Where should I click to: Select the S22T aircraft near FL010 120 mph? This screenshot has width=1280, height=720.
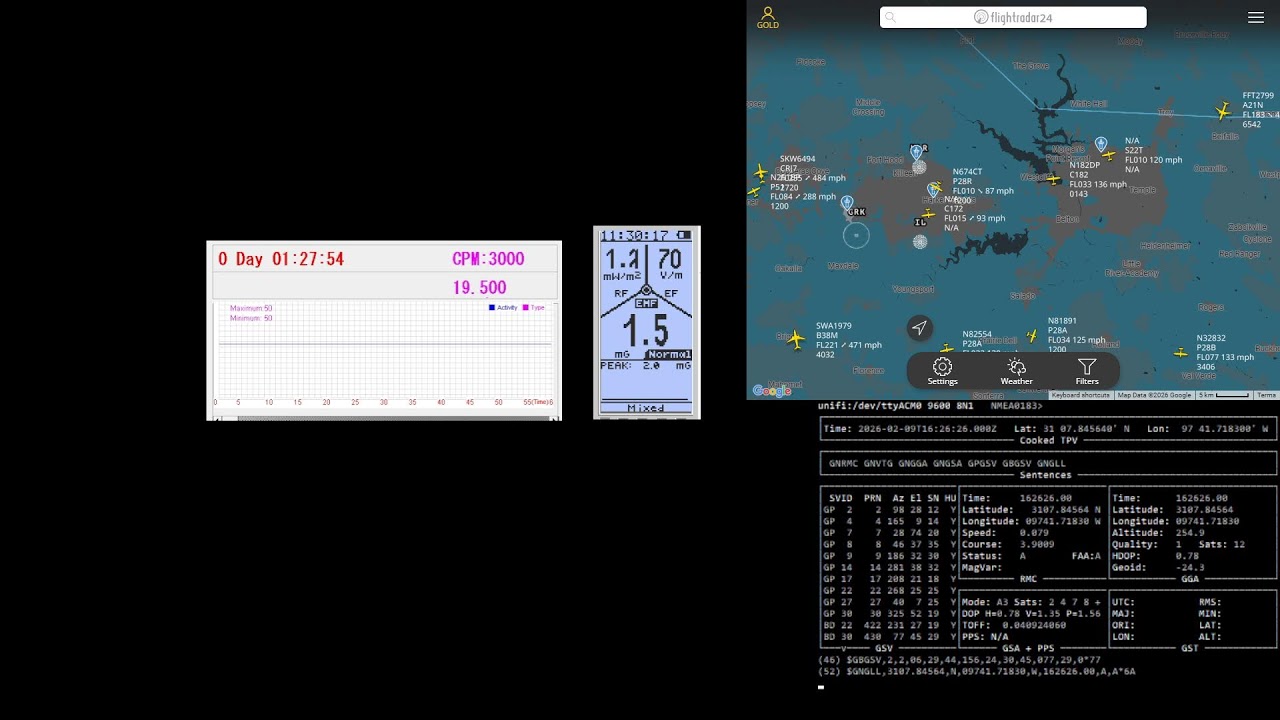point(1108,155)
